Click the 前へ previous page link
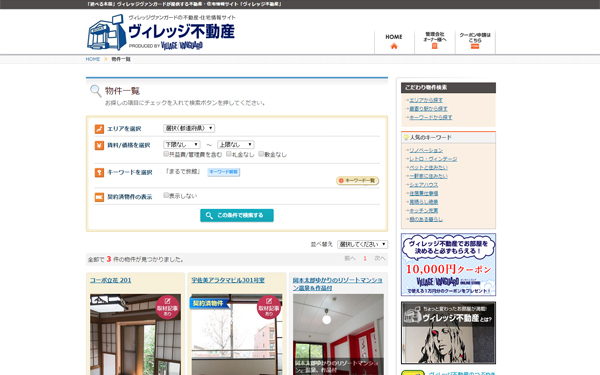Viewport: 600px width, 375px height. [350, 259]
